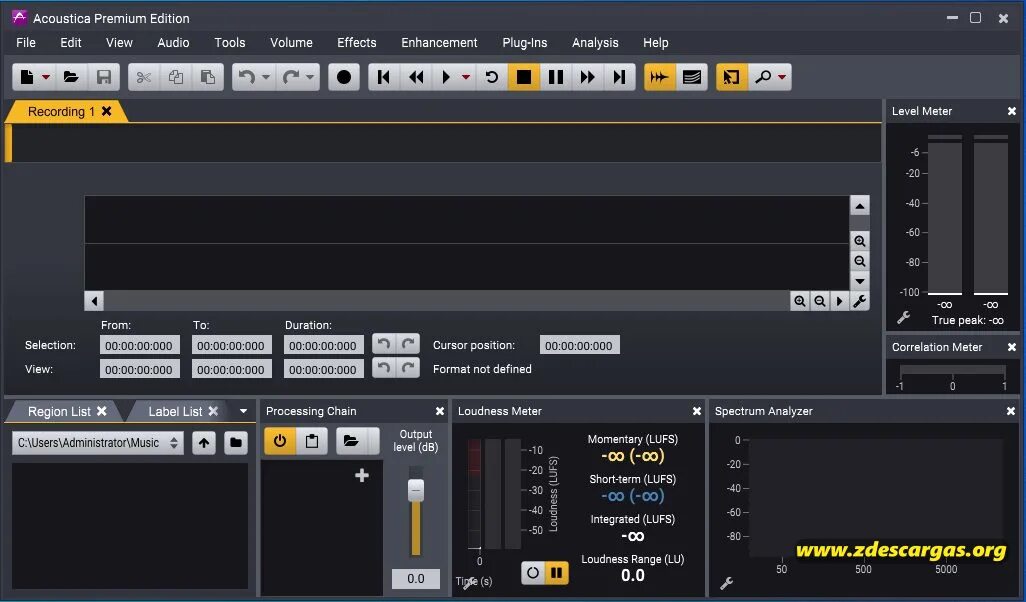Select the selection cursor tool
1026x602 pixels.
(x=732, y=77)
